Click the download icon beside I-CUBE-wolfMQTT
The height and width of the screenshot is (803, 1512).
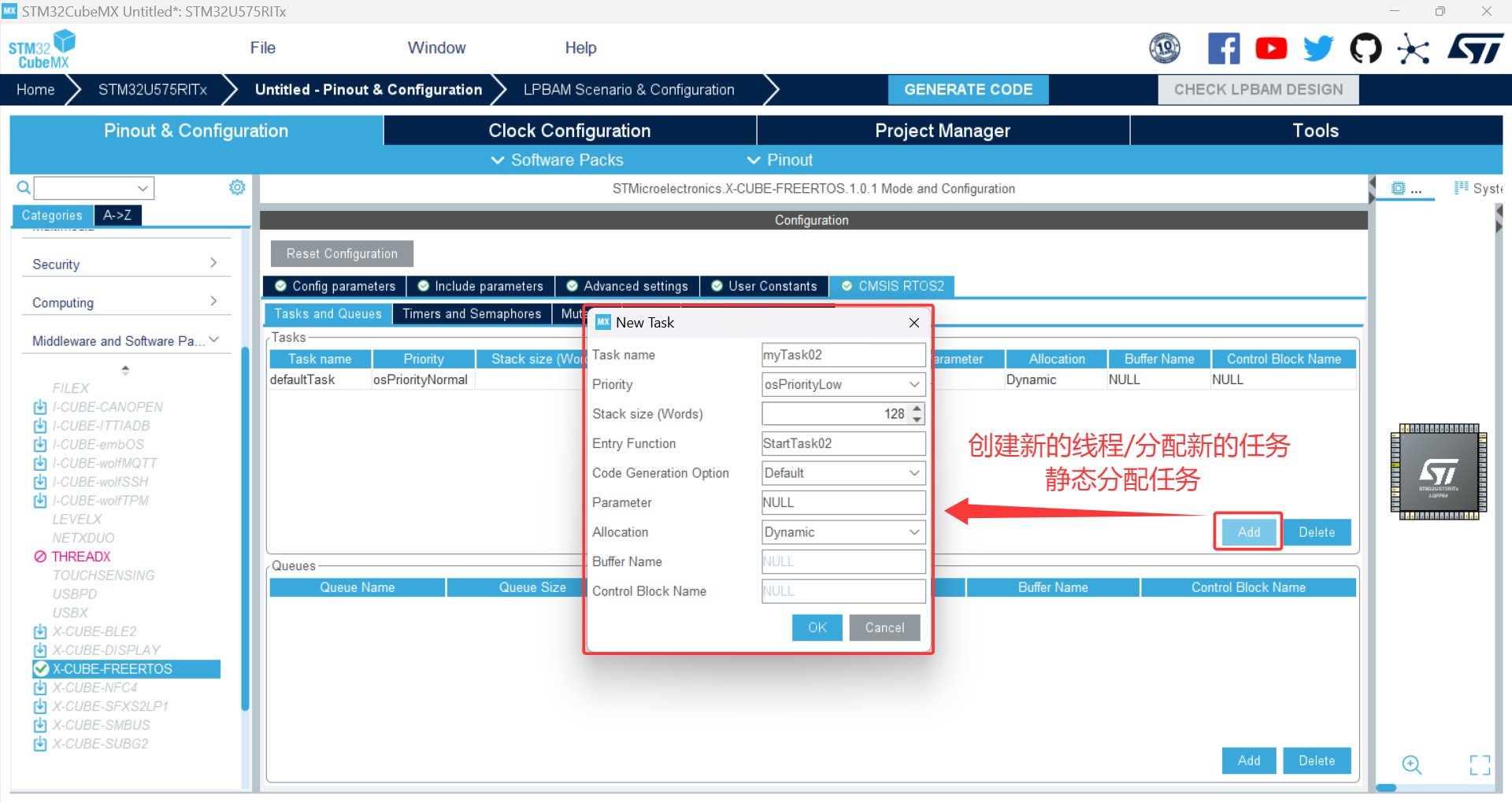tap(40, 463)
